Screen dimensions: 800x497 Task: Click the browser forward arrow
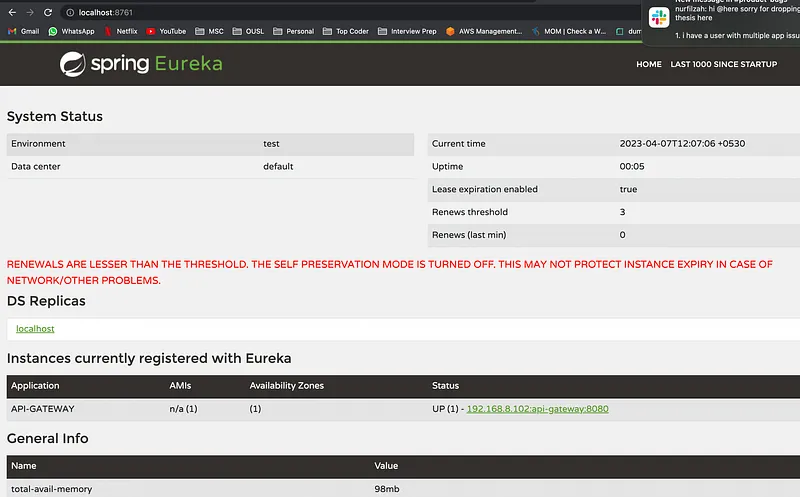pos(30,12)
